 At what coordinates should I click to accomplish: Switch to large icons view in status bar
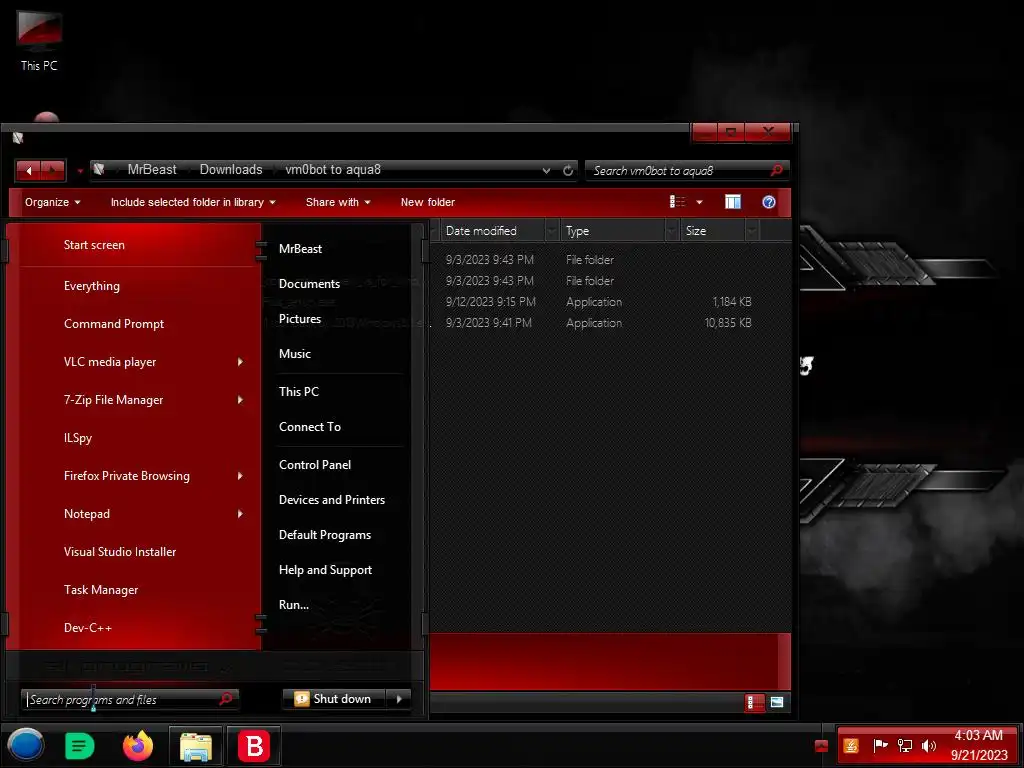click(x=776, y=703)
